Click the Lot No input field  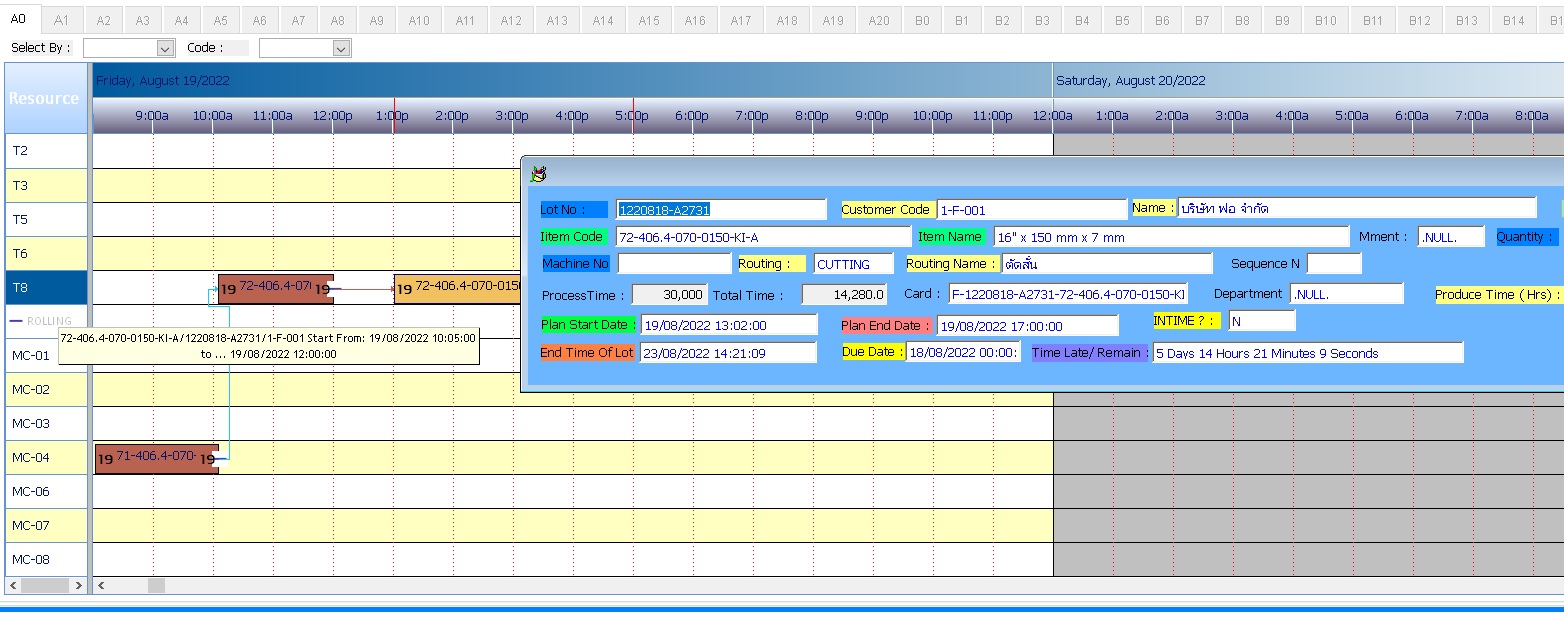[721, 209]
